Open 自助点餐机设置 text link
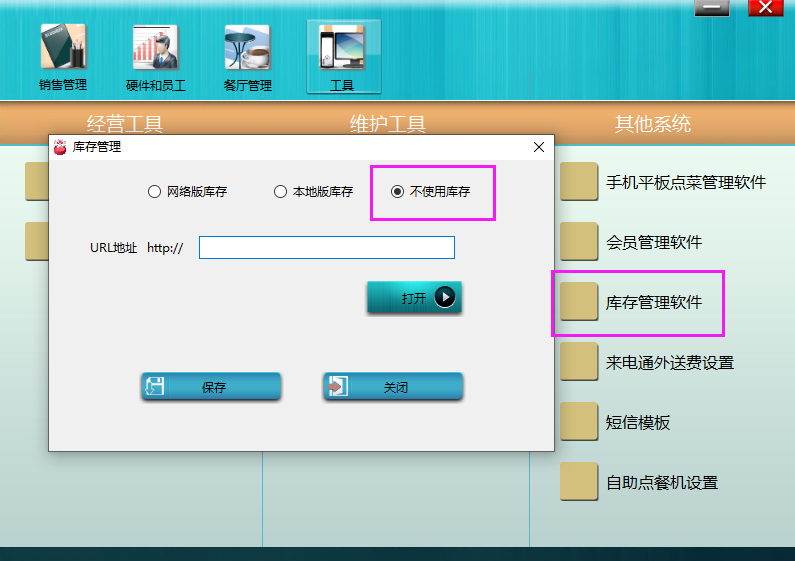The image size is (795, 561). pos(662,482)
